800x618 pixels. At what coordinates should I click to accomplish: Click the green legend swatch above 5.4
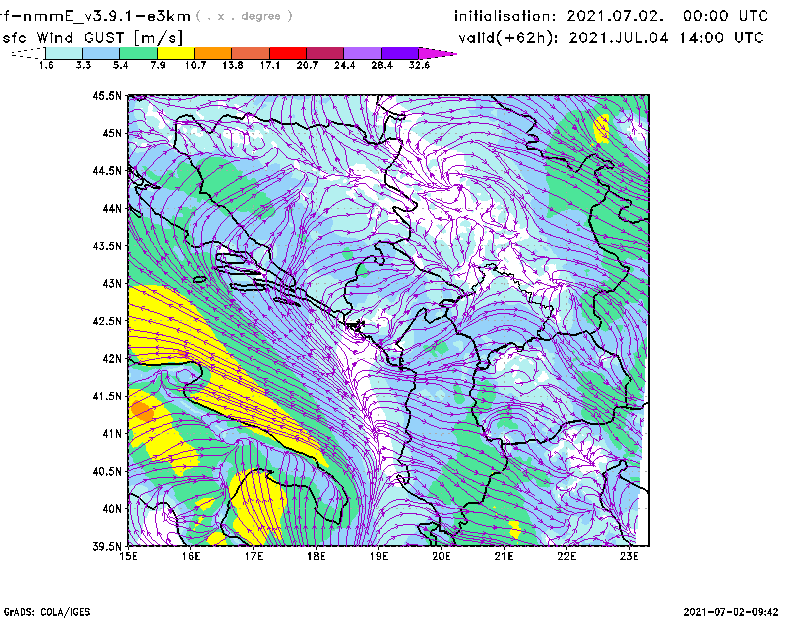click(x=139, y=53)
